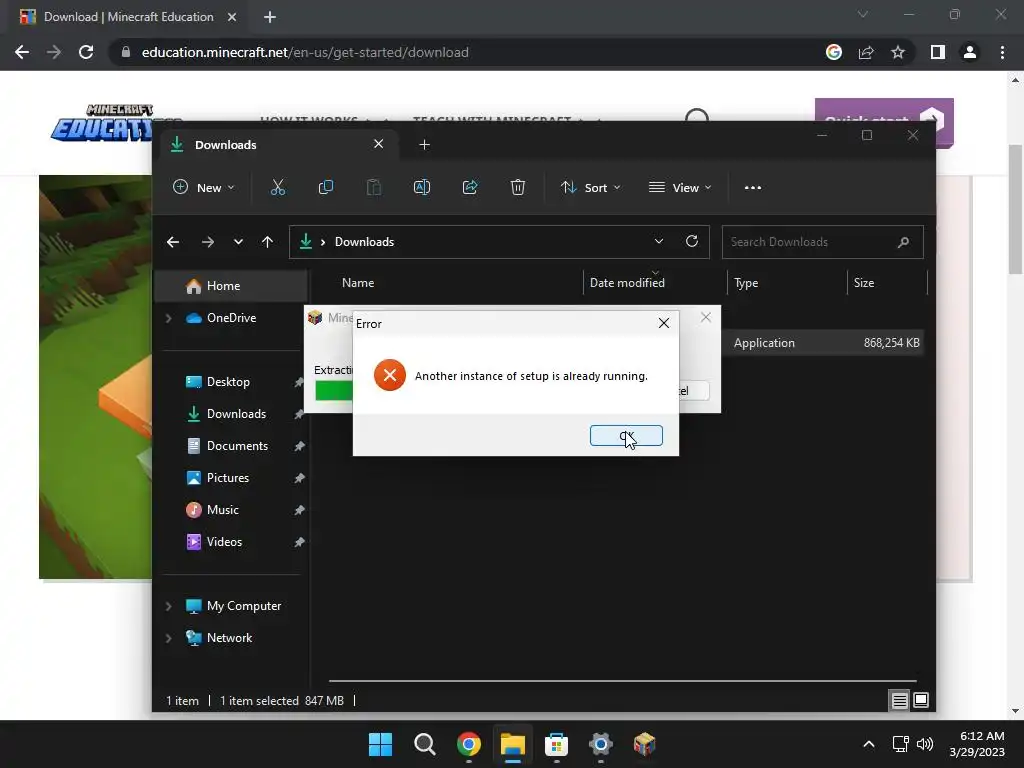1024x768 pixels.
Task: Close the Minecraft Education Chrome tab
Action: coord(232,17)
